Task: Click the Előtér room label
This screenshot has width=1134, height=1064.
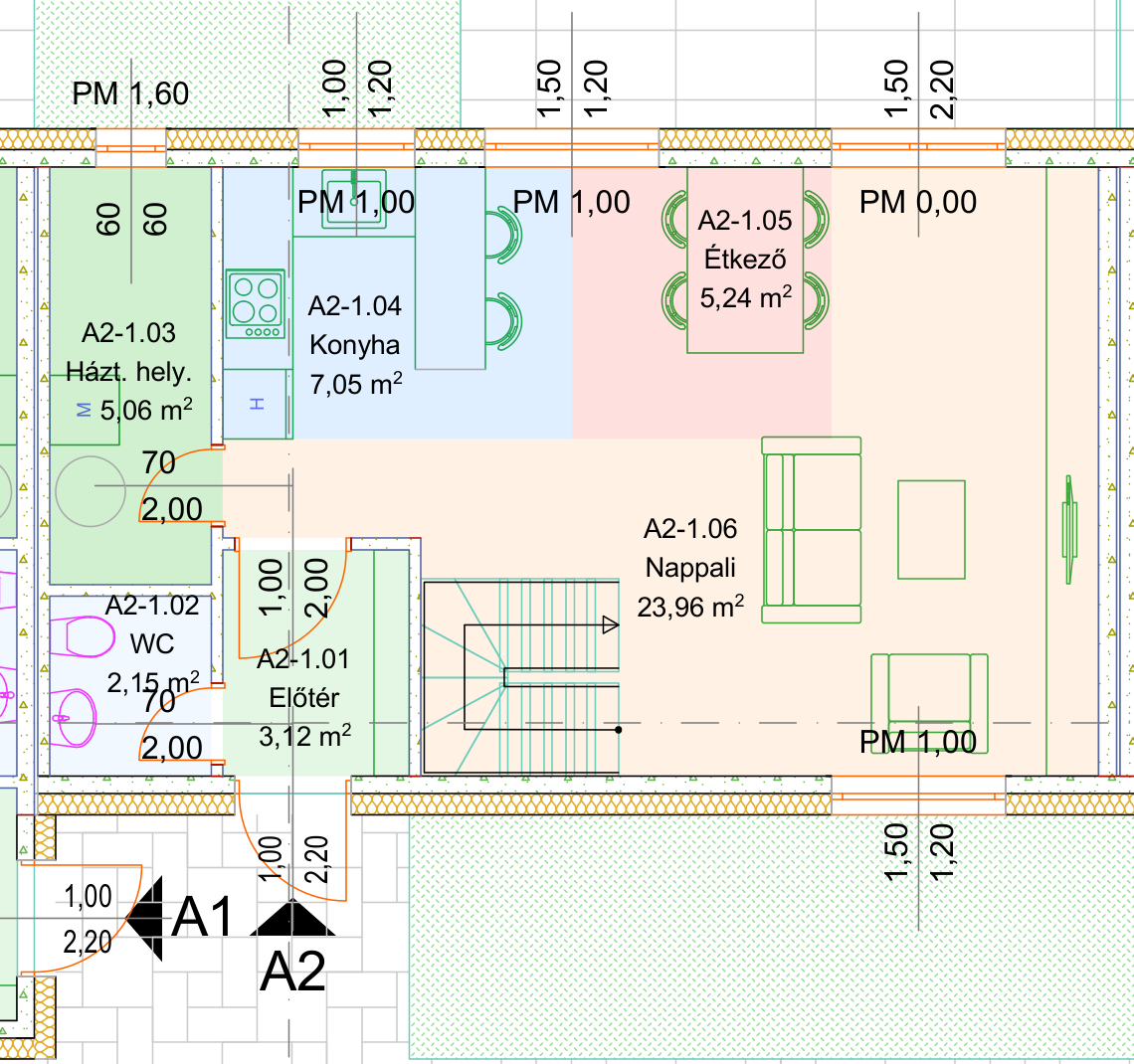Action: [303, 697]
